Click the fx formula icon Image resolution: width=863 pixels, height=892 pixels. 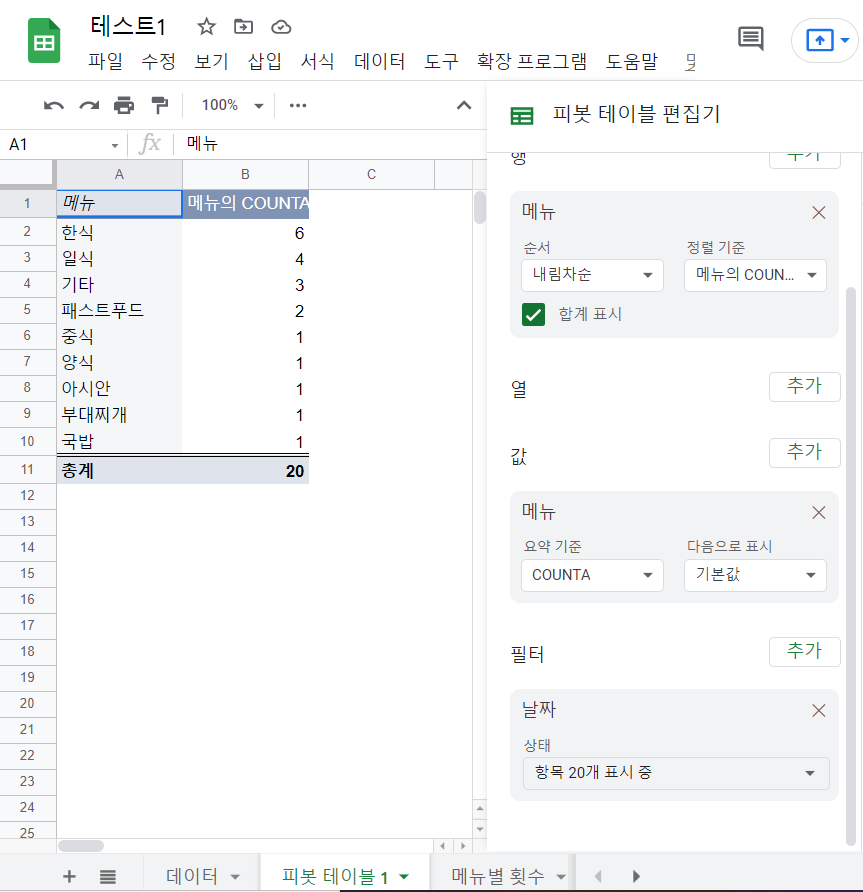tap(150, 144)
